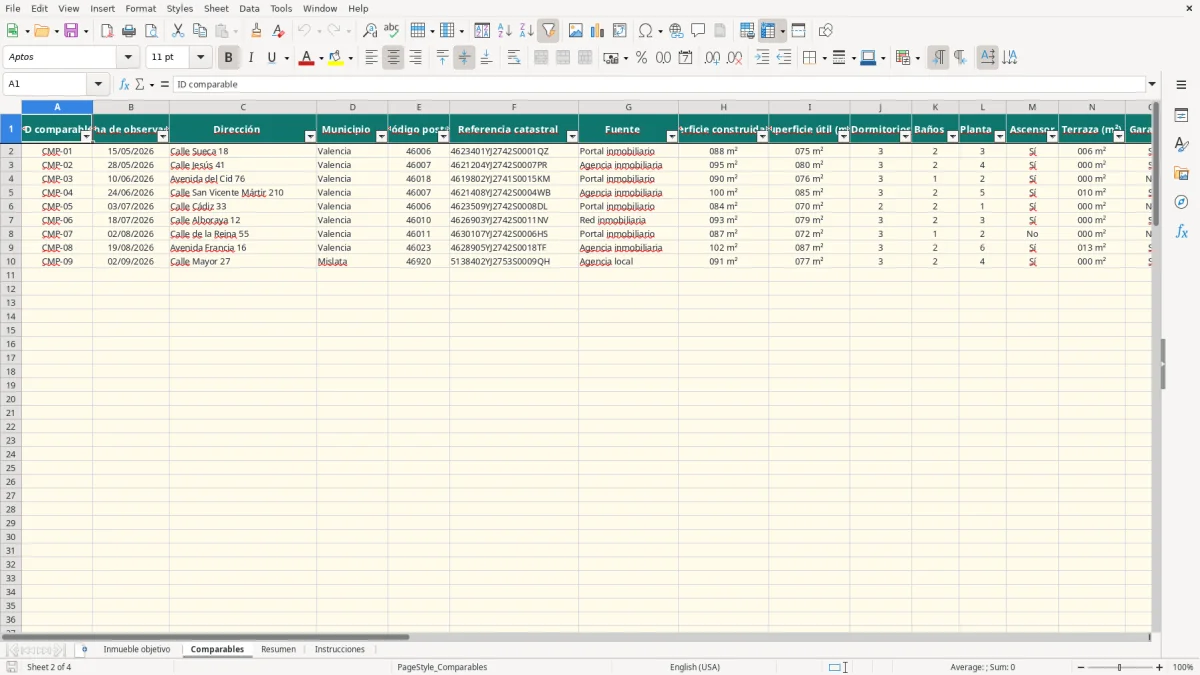Viewport: 1200px width, 675px height.
Task: Click the zoom slider handle
Action: click(1120, 667)
